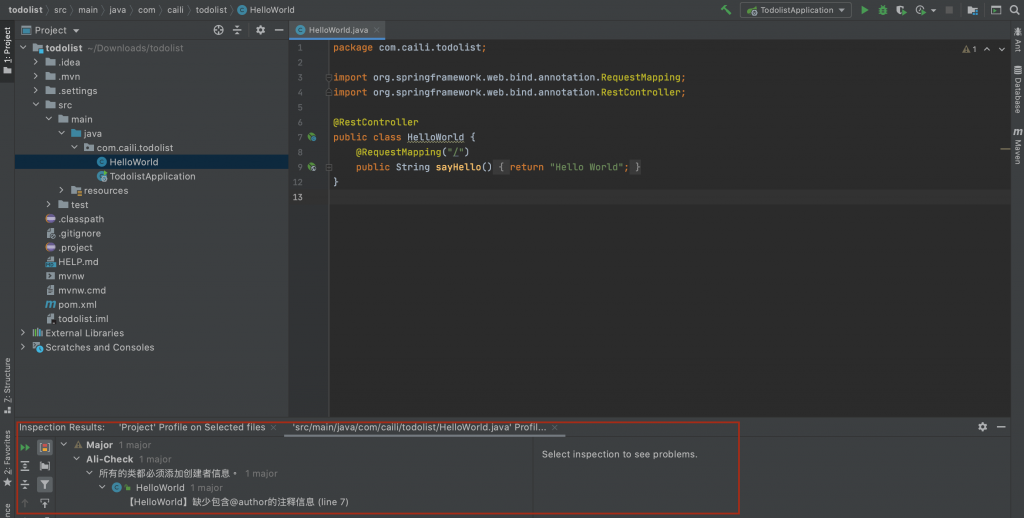Viewport: 1024px width, 518px height.
Task: Expand the .mvn folder
Action: (36, 76)
